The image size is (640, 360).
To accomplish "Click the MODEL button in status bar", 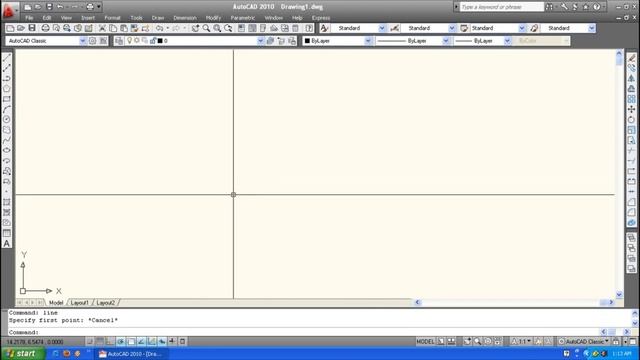I will pos(425,341).
